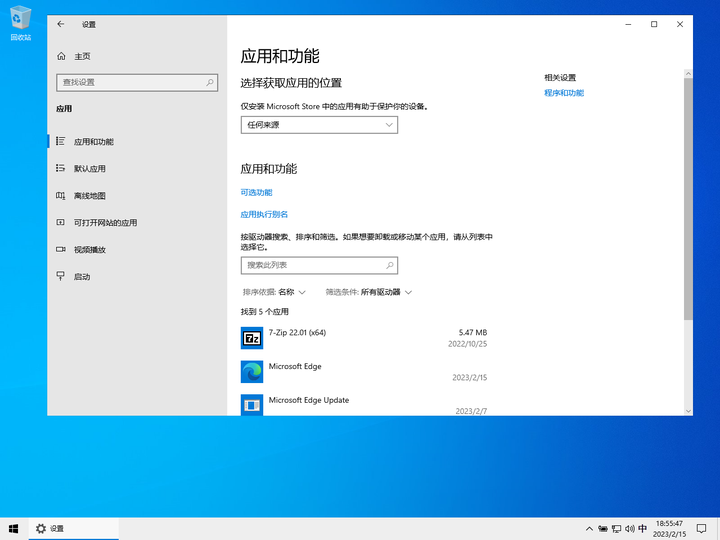
Task: Select the Microsoft Edge Update entry
Action: tap(364, 405)
